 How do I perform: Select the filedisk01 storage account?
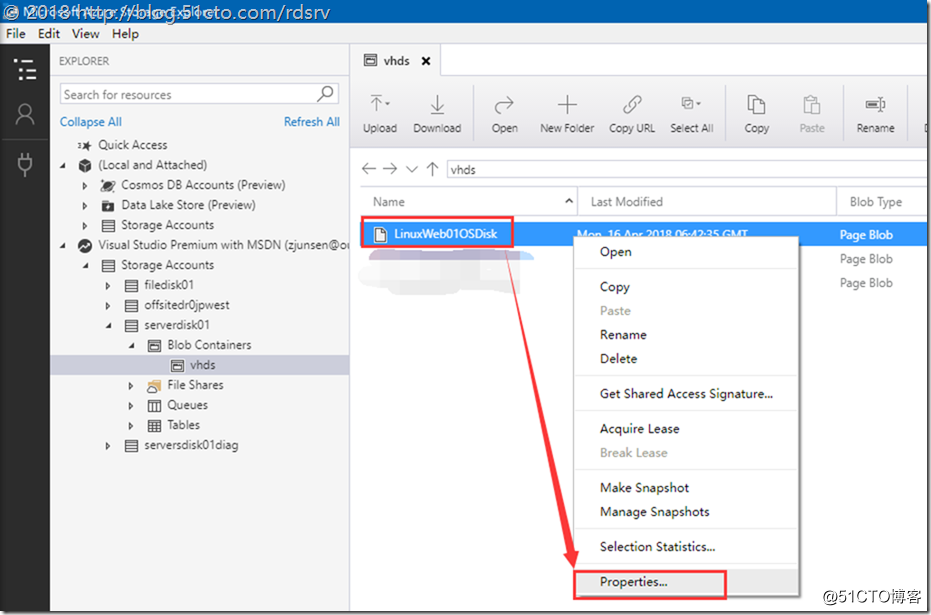coord(169,285)
